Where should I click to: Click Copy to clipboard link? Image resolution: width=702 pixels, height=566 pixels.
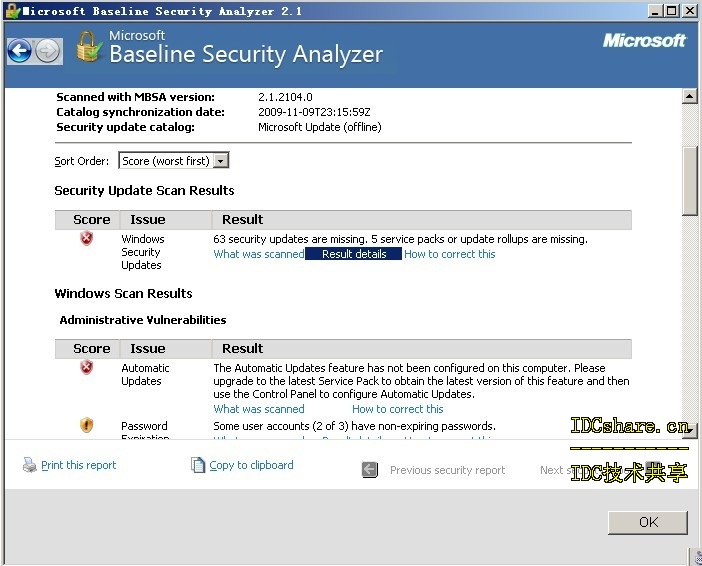point(251,465)
